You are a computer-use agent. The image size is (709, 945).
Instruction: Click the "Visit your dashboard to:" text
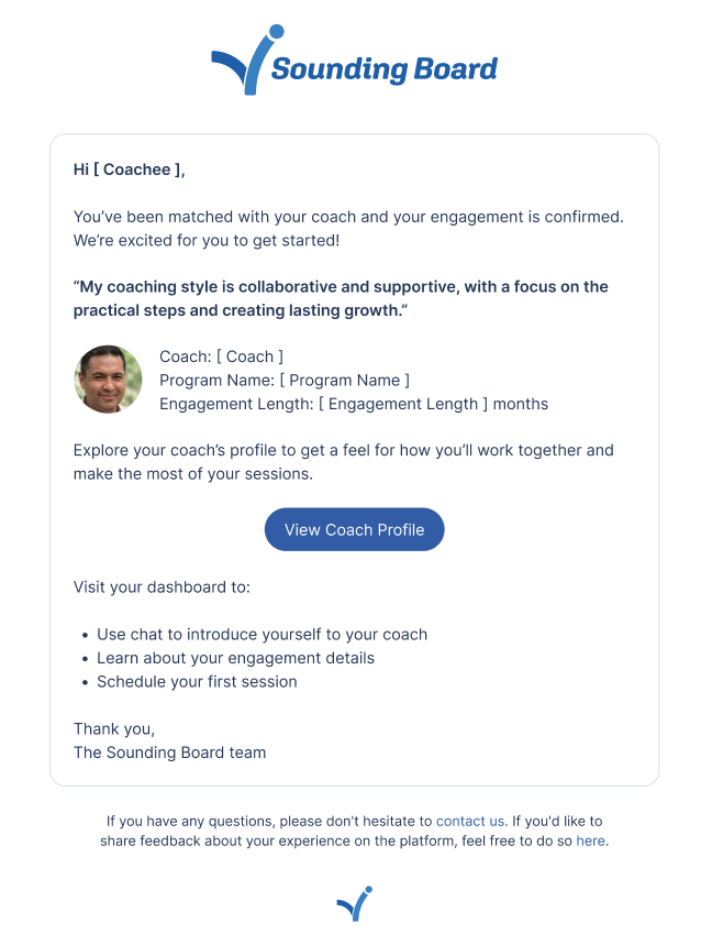tap(162, 587)
